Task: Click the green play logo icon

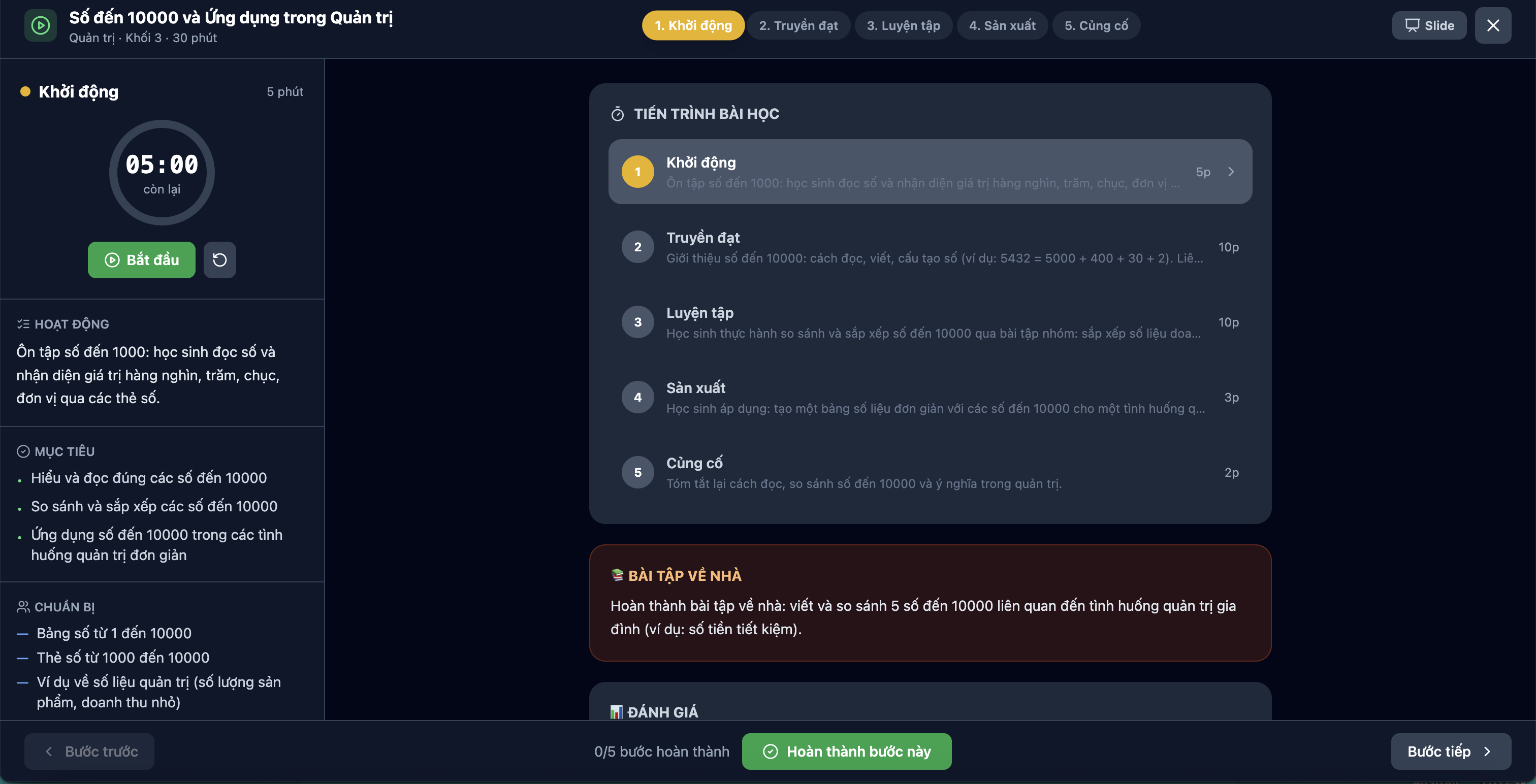Action: pos(40,25)
